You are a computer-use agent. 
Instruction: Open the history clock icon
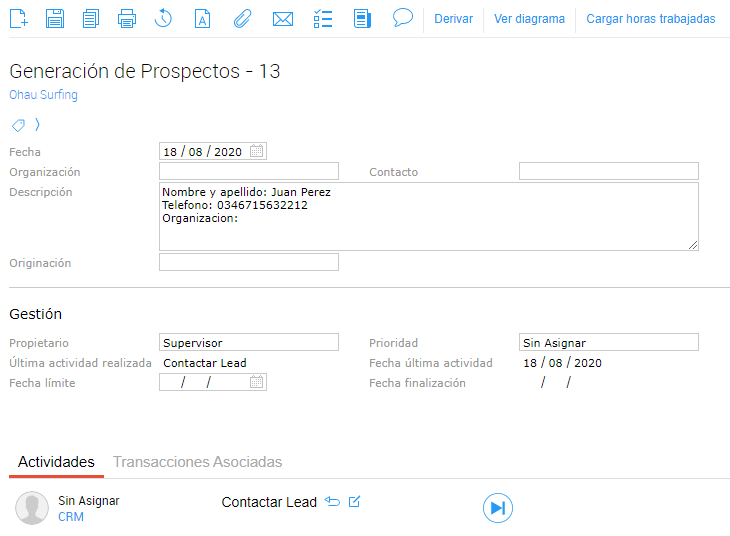163,18
